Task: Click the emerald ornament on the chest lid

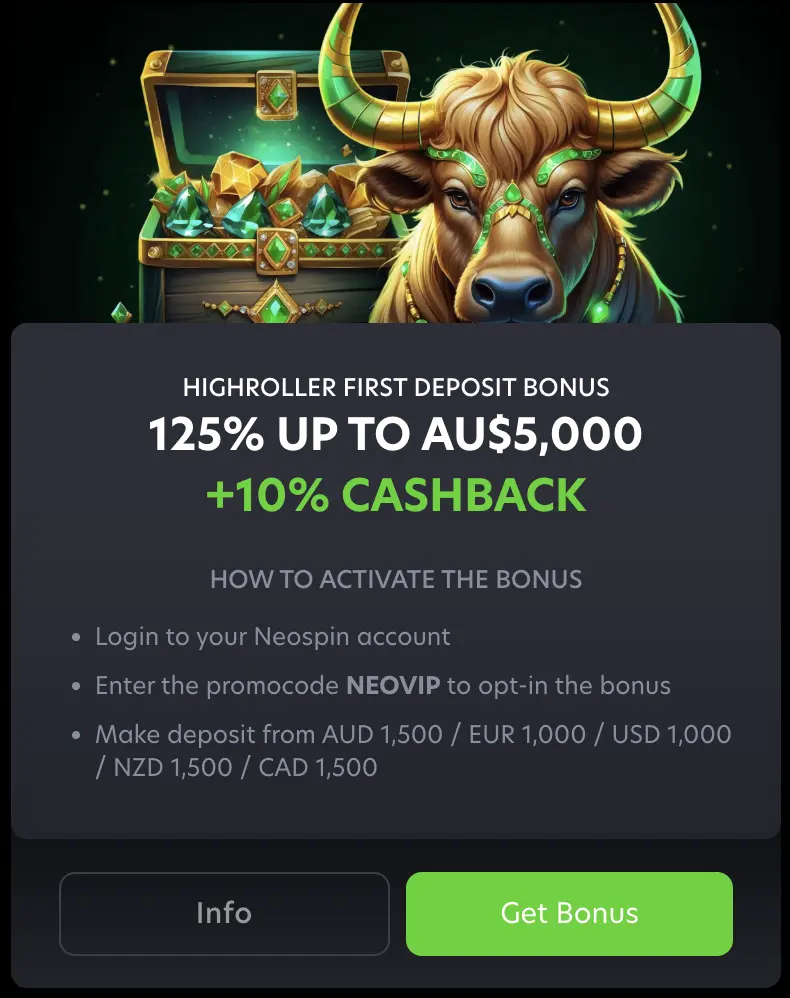Action: [276, 95]
